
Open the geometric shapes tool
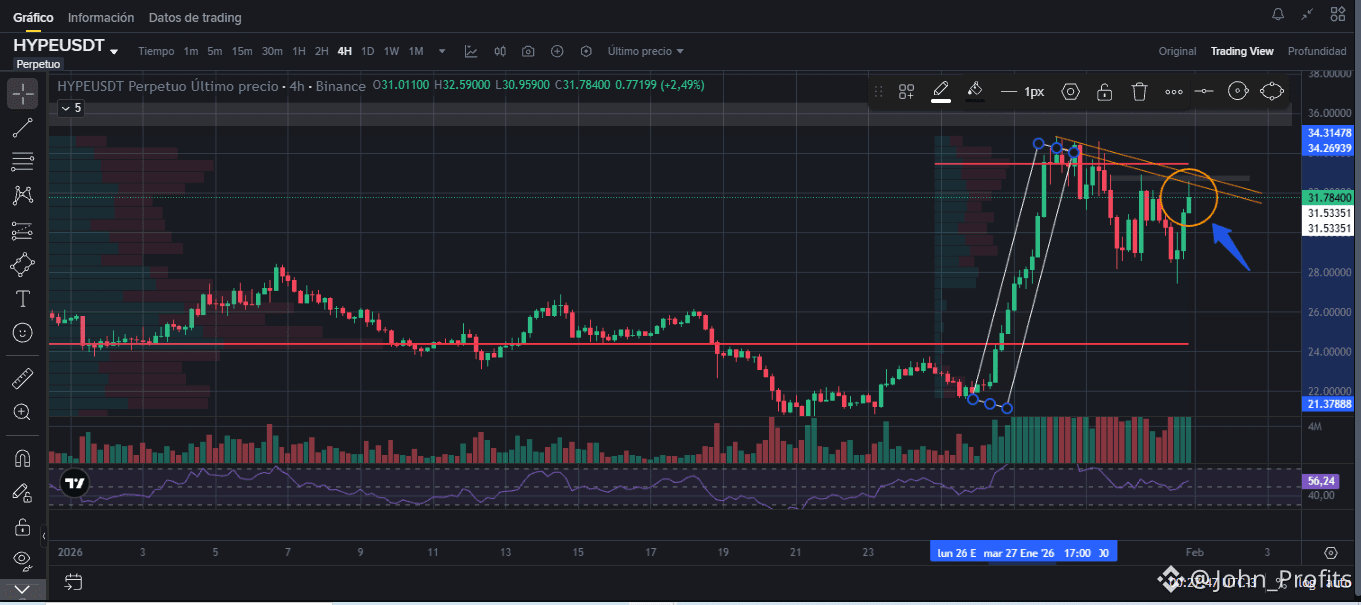(x=22, y=264)
